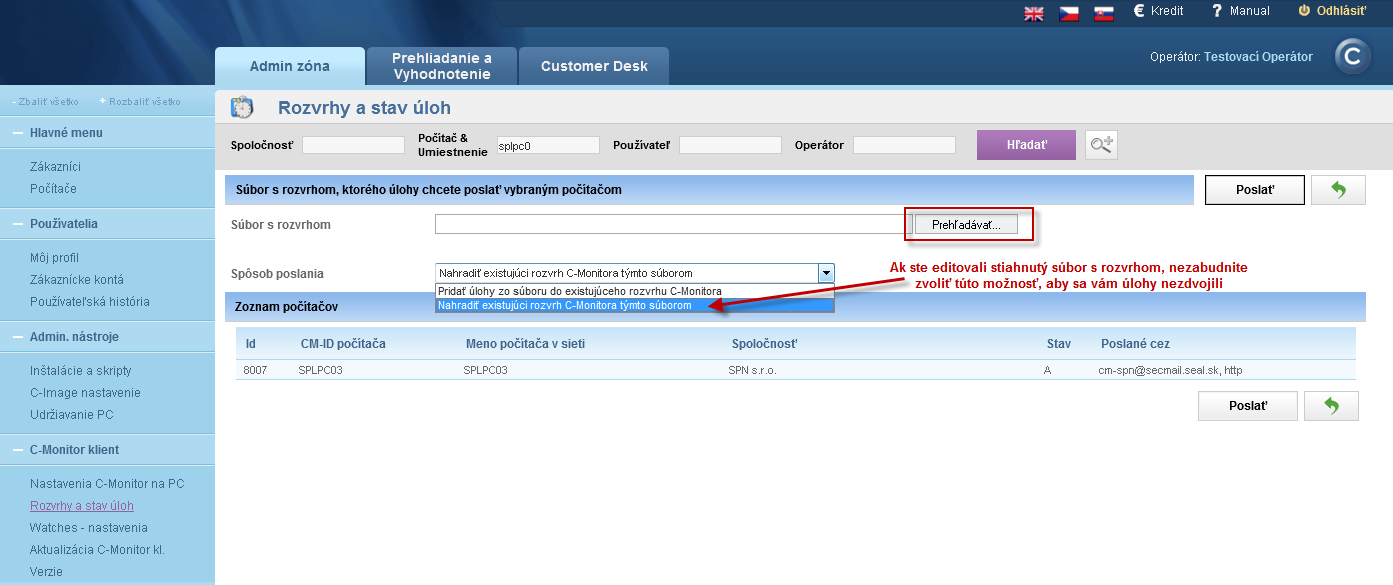
Task: Switch language to Slovak flag
Action: tap(1104, 13)
